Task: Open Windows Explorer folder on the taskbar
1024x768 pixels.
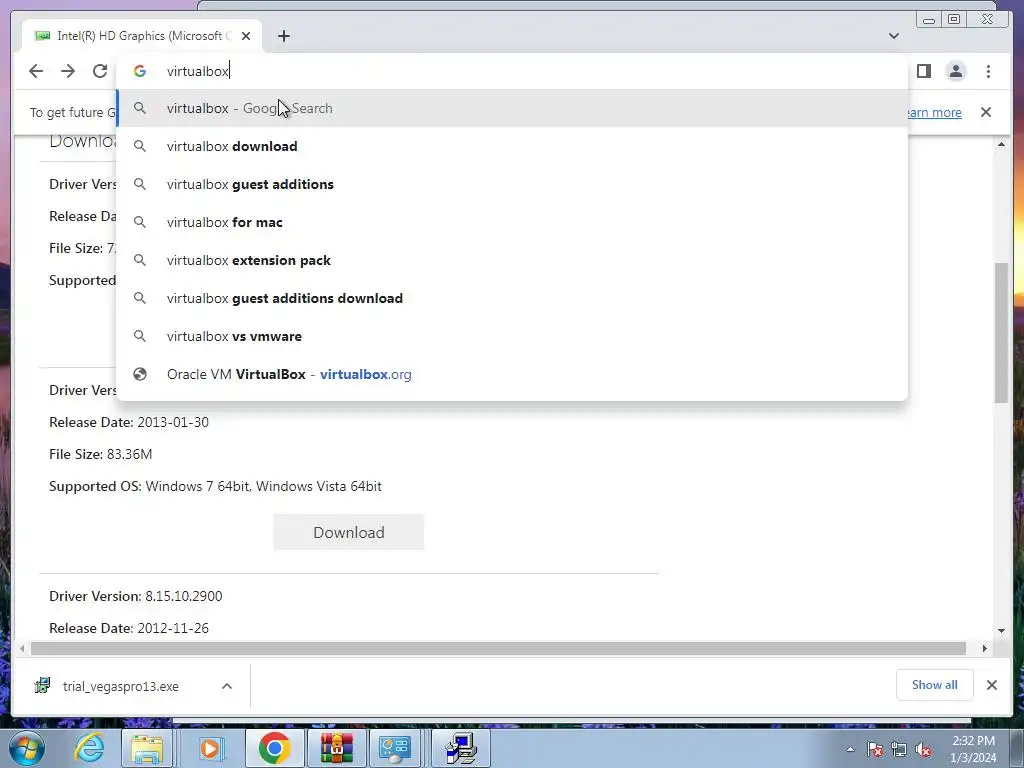Action: click(147, 748)
